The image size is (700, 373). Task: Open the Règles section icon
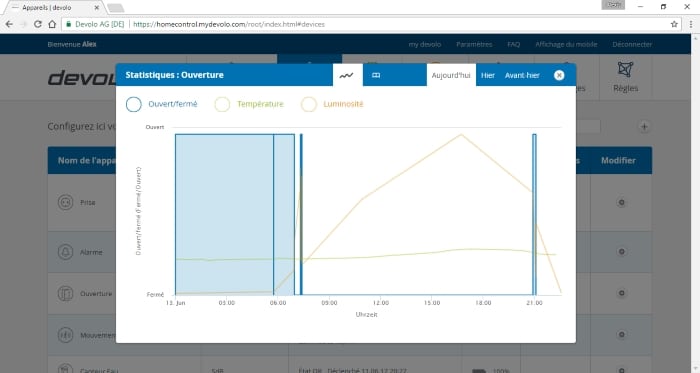(625, 70)
